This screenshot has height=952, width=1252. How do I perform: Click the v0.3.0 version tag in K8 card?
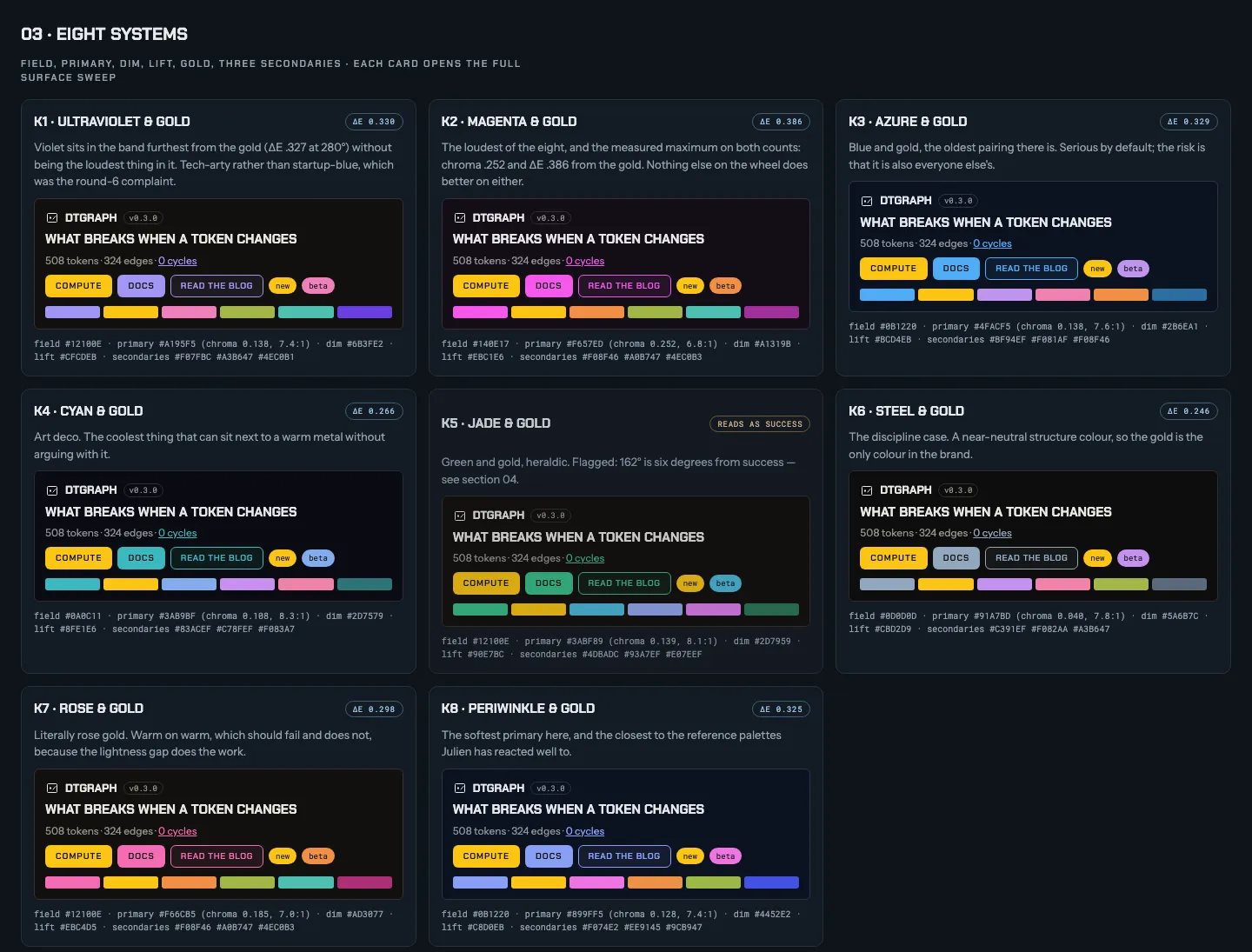(550, 789)
